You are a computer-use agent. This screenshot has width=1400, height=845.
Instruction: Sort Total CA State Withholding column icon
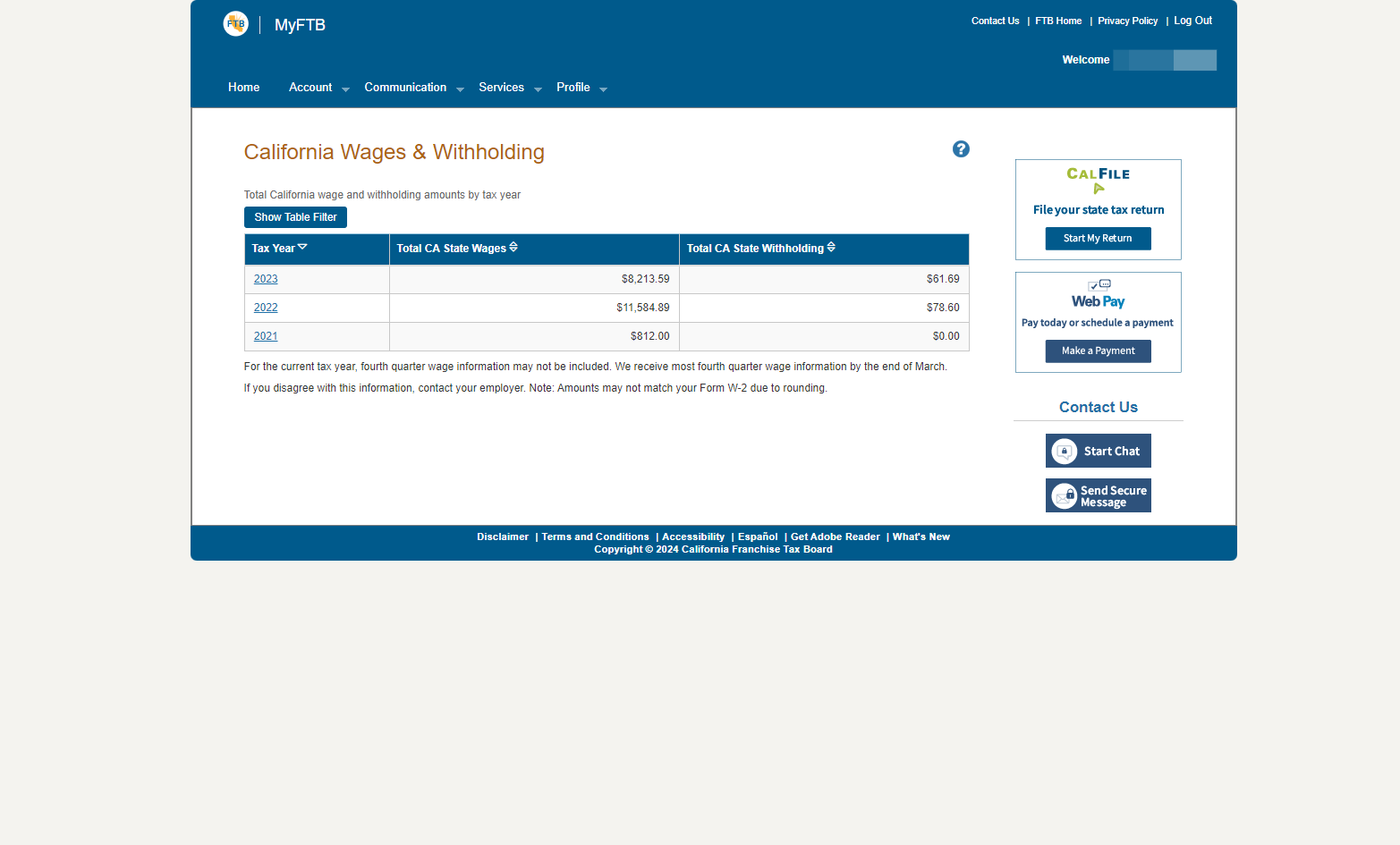pyautogui.click(x=831, y=247)
